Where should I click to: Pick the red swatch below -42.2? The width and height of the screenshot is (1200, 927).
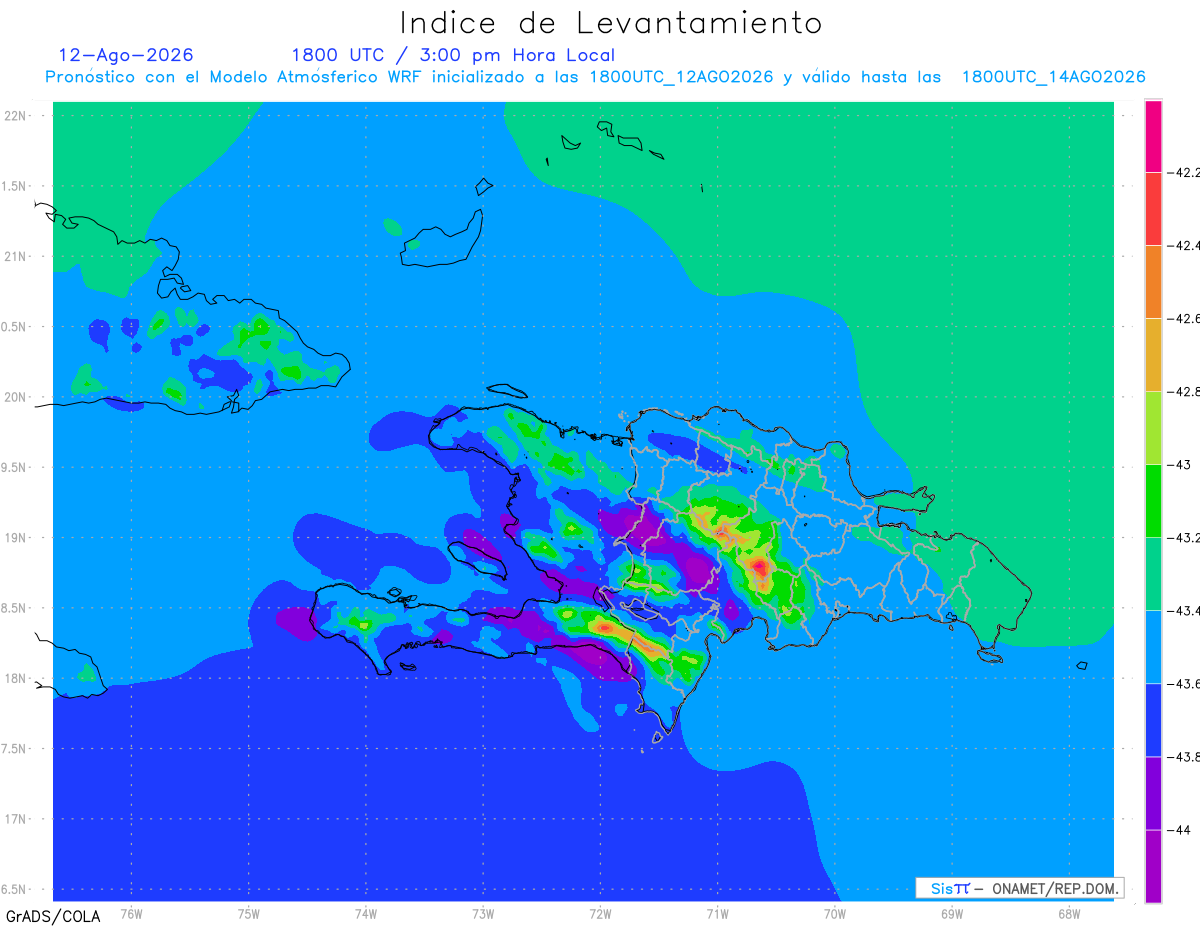[1153, 209]
